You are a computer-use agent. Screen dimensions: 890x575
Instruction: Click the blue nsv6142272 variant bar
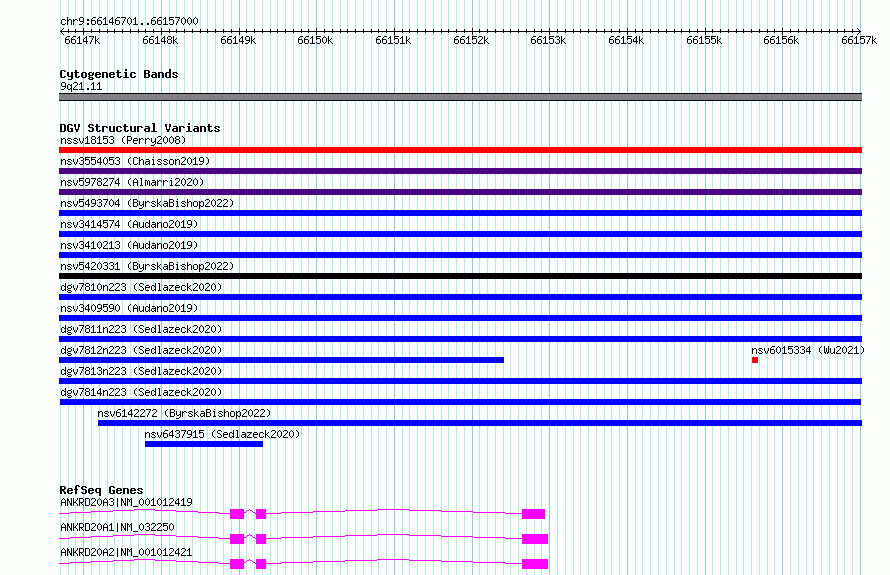(480, 423)
